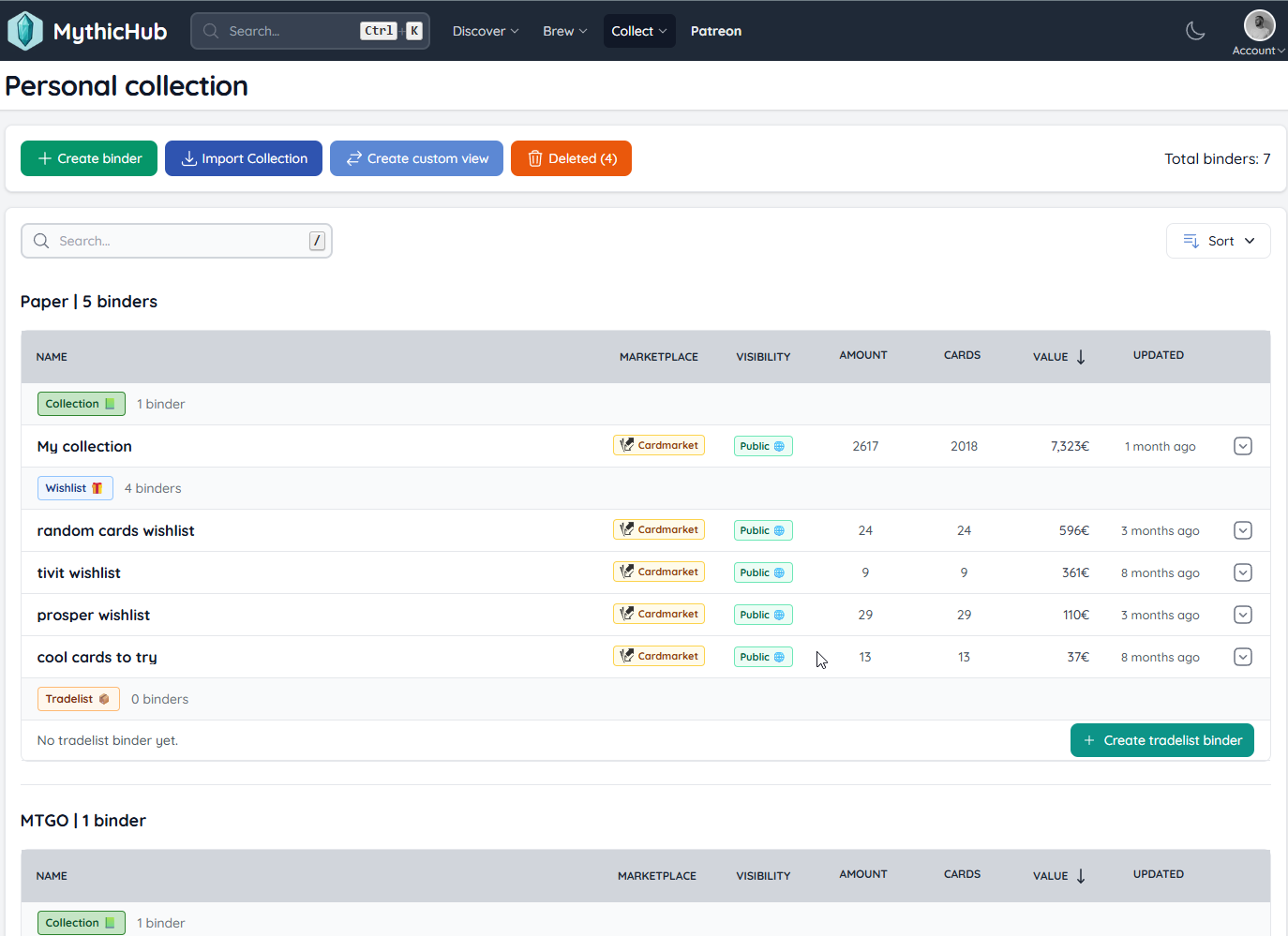Open the Collect menu in the navbar
Image resolution: width=1288 pixels, height=936 pixels.
tap(639, 31)
